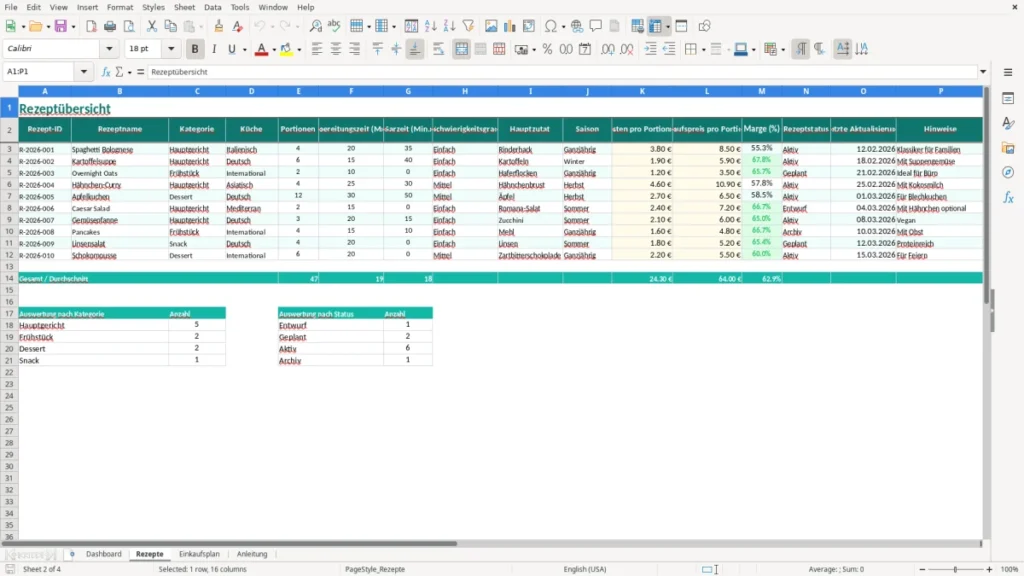Expand Name Box dropdown

tap(84, 72)
